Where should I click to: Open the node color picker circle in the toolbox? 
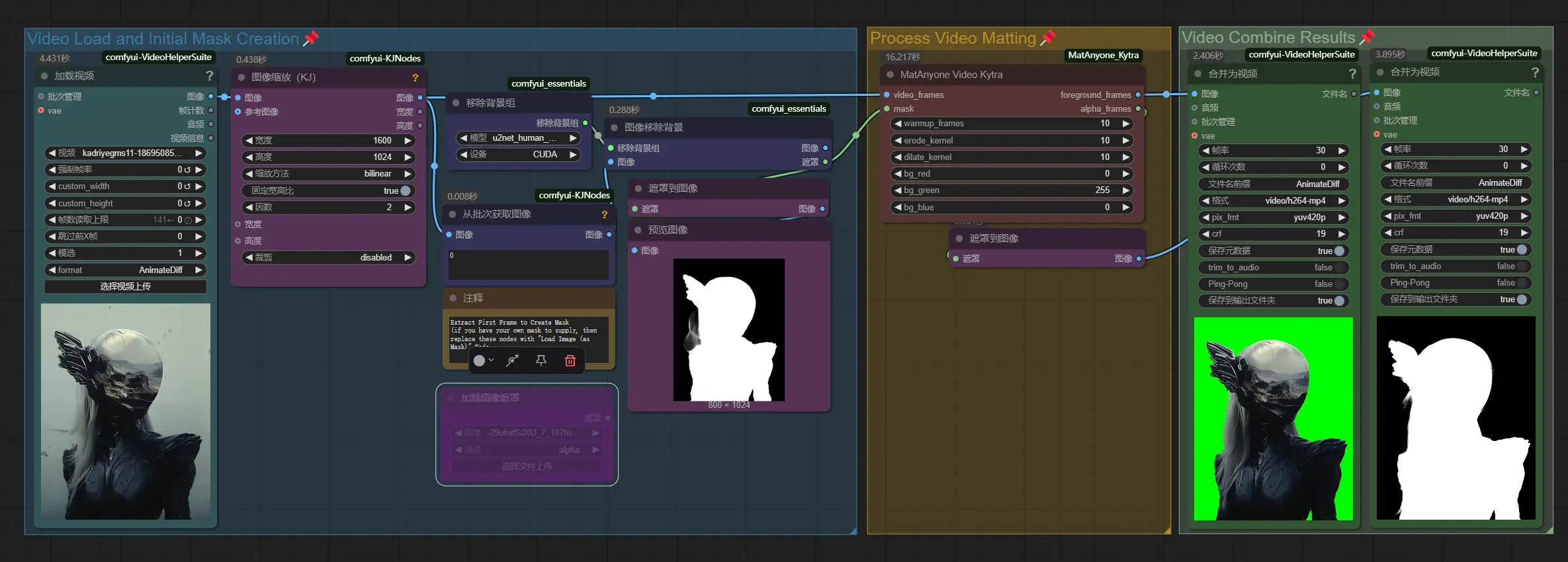pos(480,360)
